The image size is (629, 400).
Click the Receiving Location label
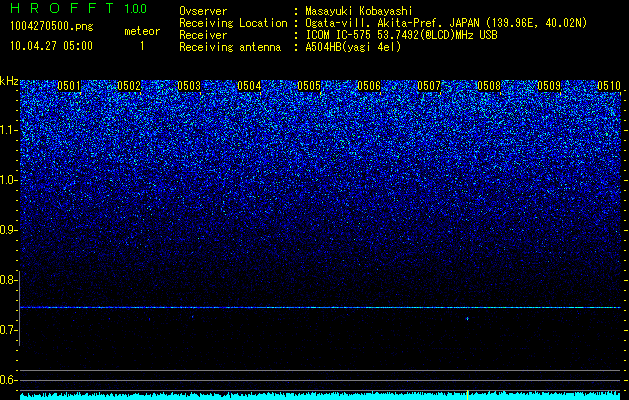pyautogui.click(x=233, y=23)
